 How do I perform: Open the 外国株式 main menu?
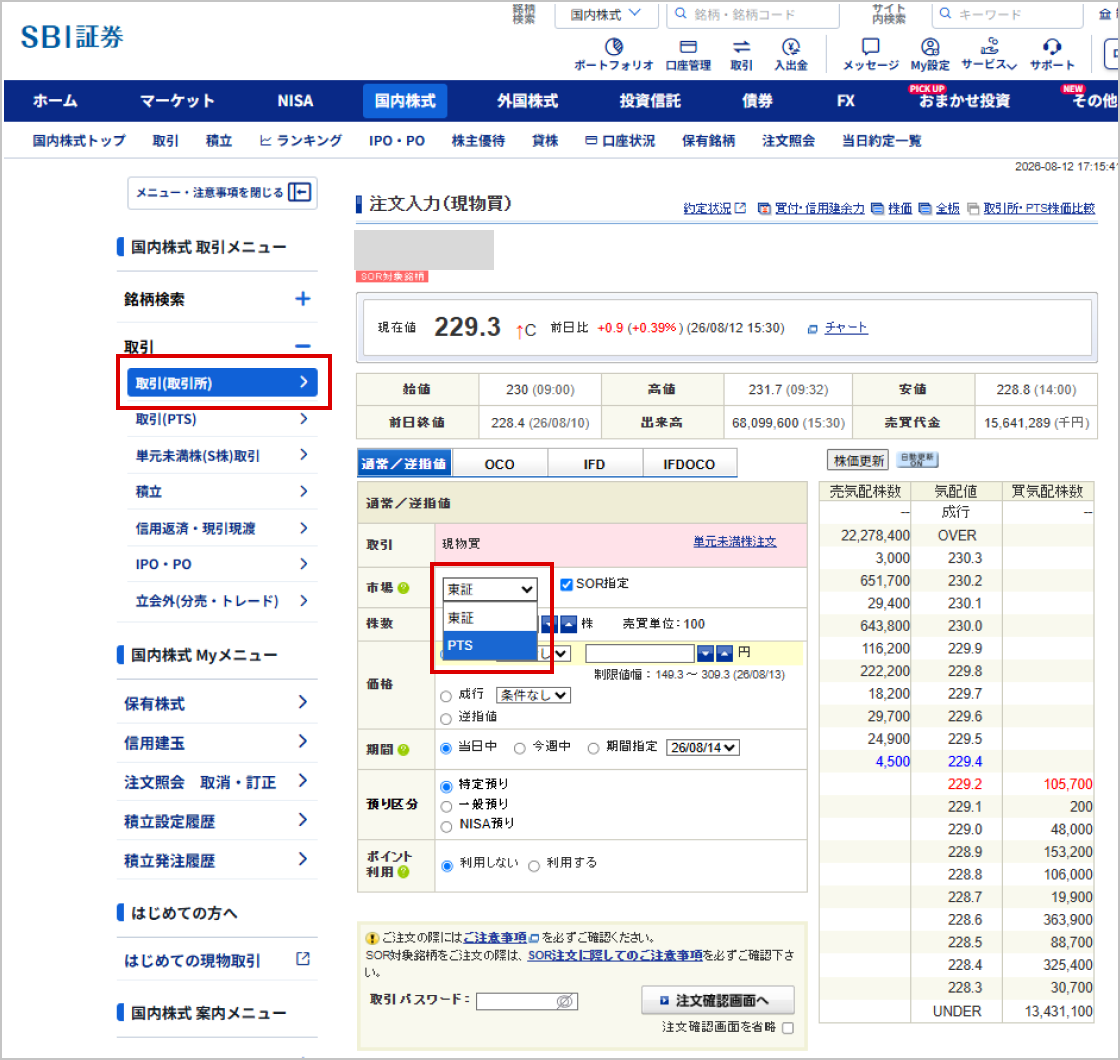[527, 101]
